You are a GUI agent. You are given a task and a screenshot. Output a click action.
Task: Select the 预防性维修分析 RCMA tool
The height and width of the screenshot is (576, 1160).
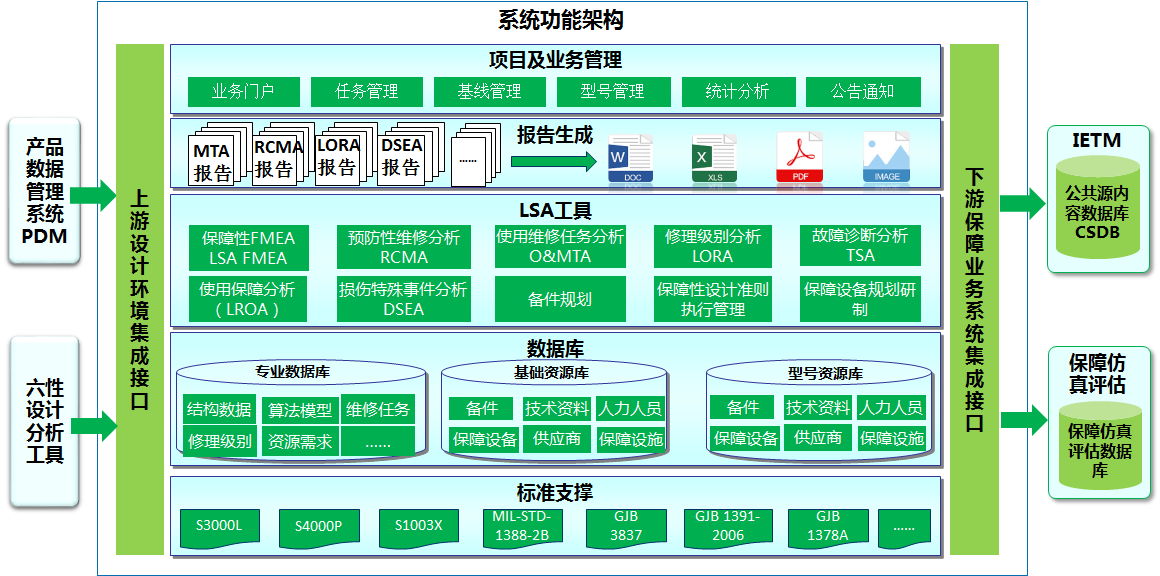[404, 247]
